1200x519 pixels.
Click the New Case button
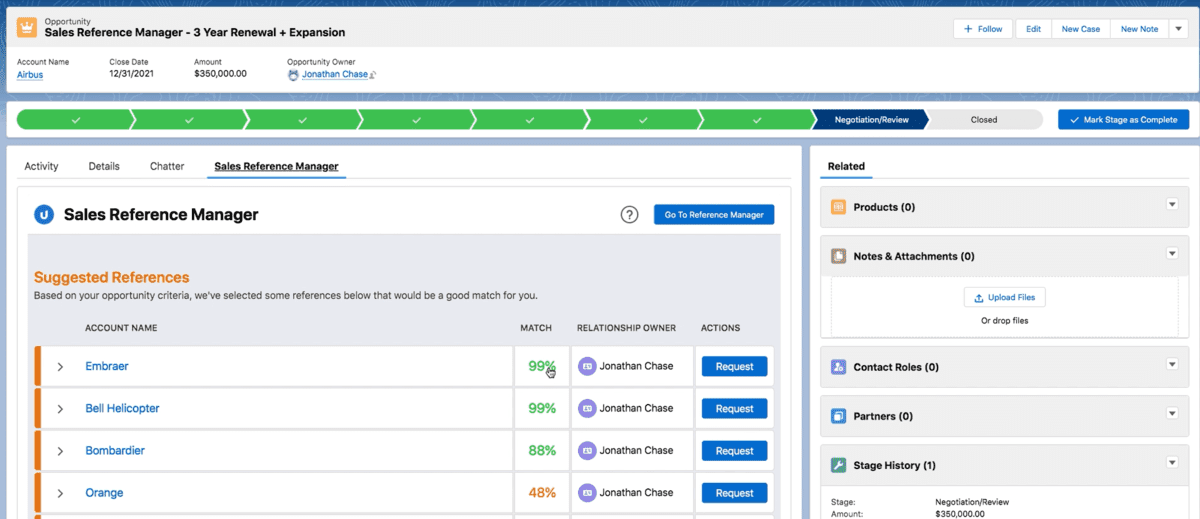click(1081, 29)
